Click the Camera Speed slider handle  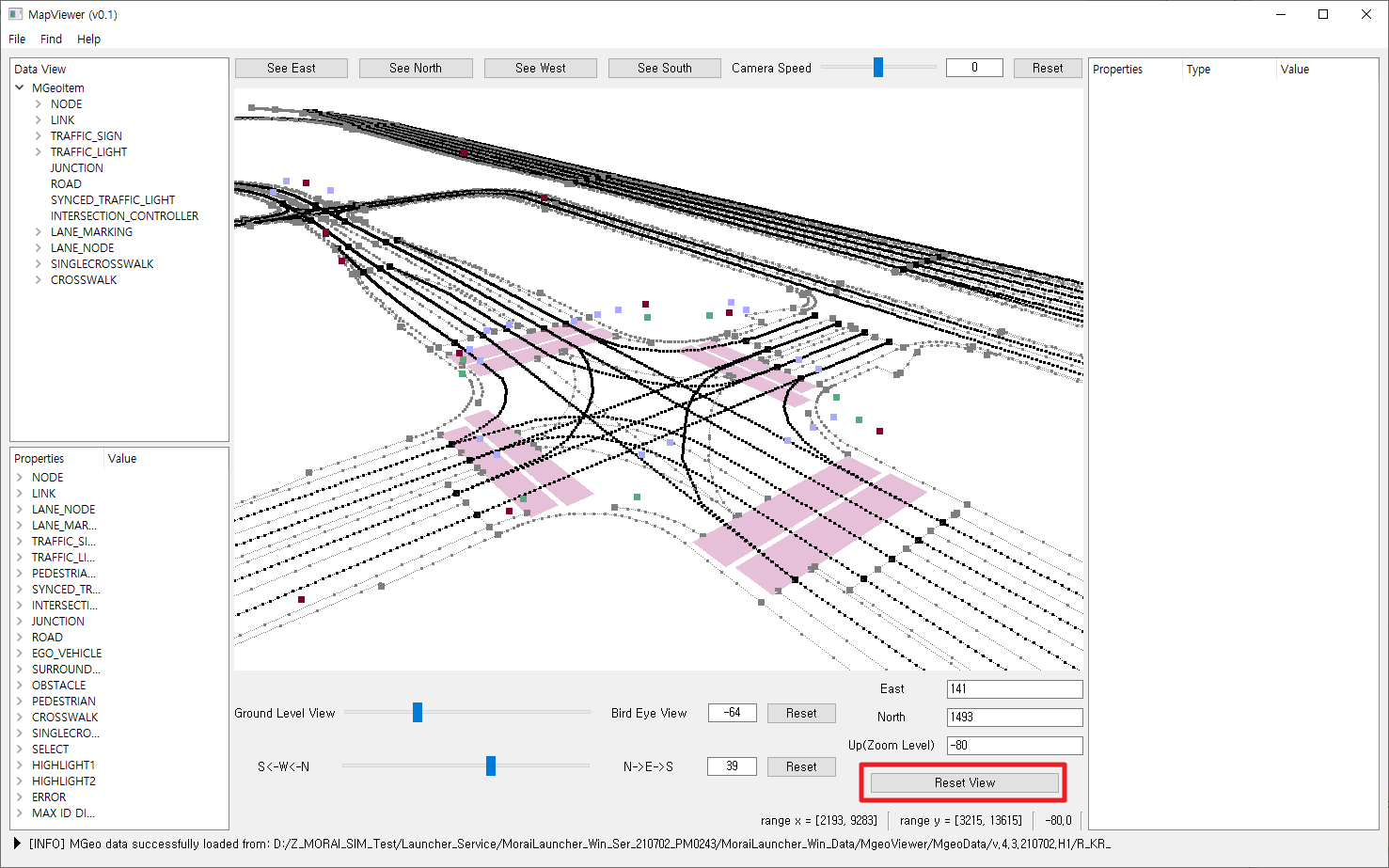pyautogui.click(x=878, y=68)
